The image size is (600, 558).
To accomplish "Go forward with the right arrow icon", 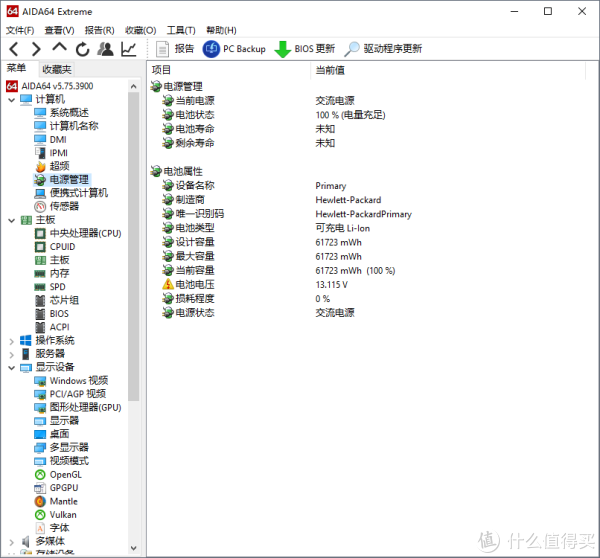I will (36, 49).
